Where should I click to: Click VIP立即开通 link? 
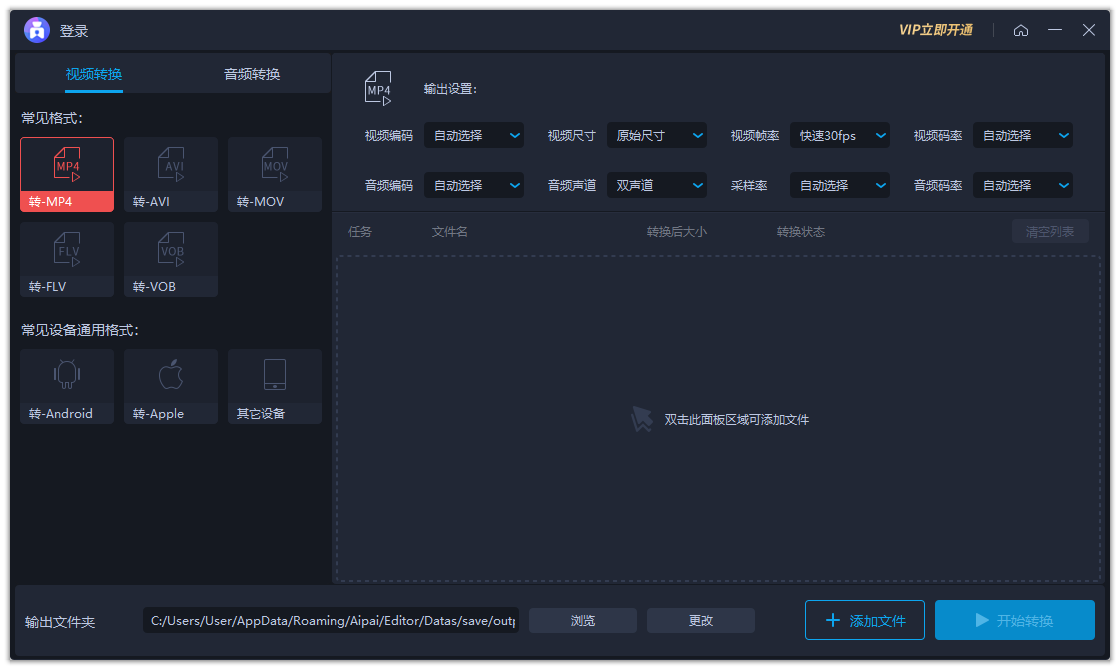pyautogui.click(x=936, y=30)
